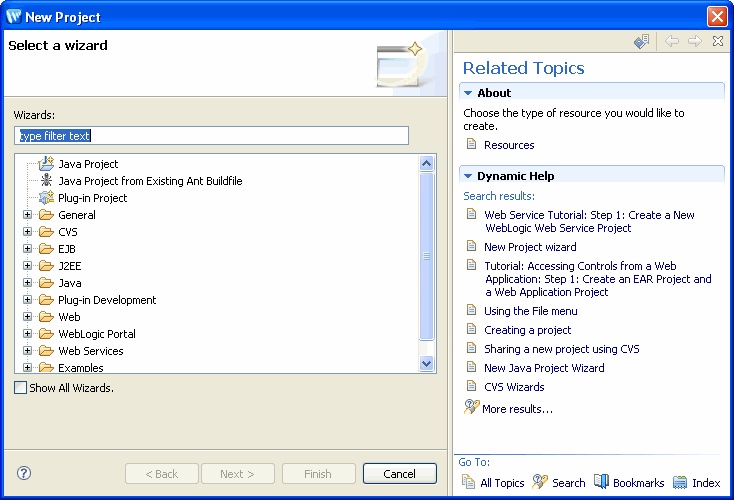This screenshot has width=734, height=500.
Task: Click the New Project wizard document icon
Action: pyautogui.click(x=471, y=246)
